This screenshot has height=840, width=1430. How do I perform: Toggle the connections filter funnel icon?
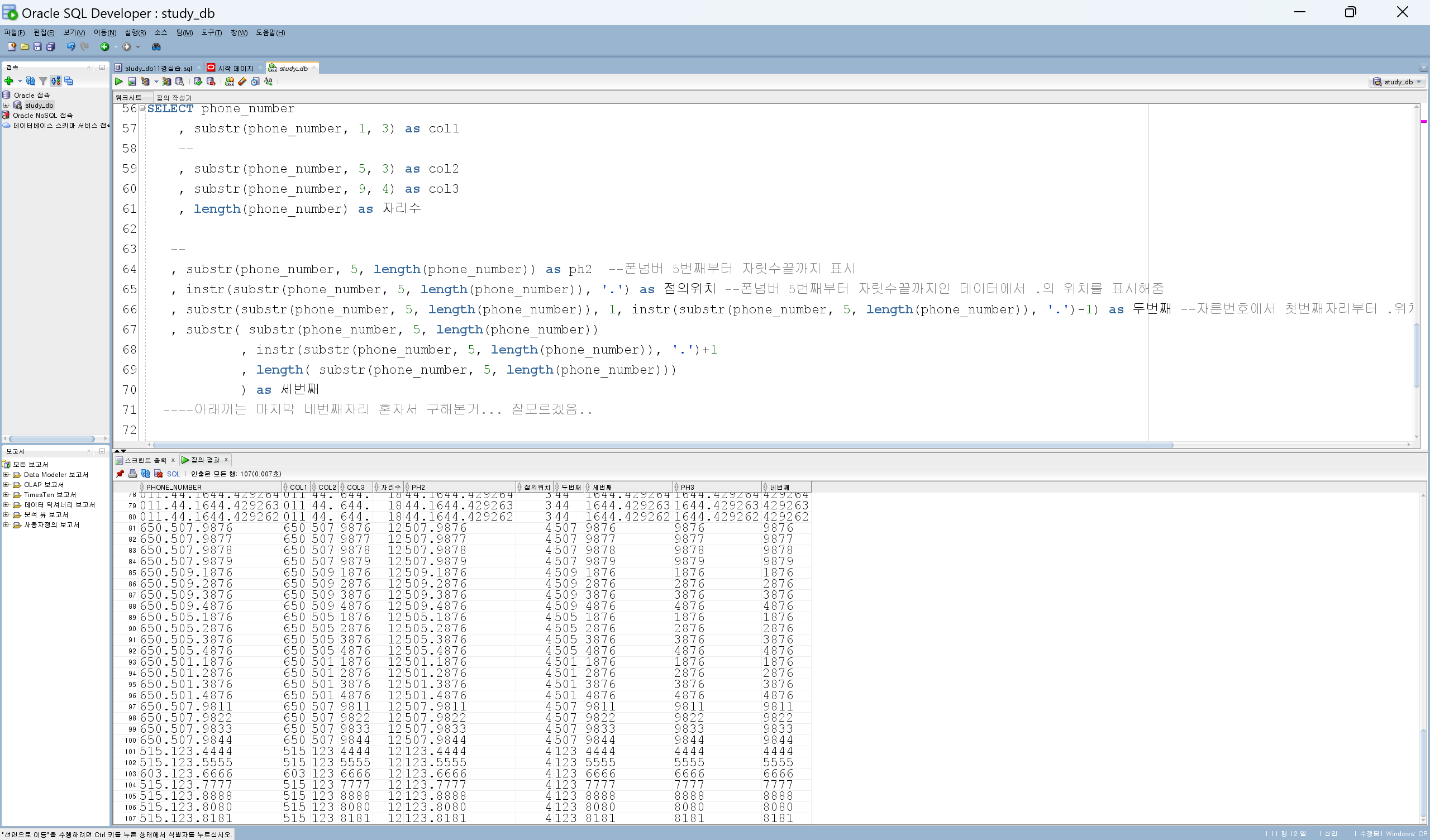click(x=43, y=81)
